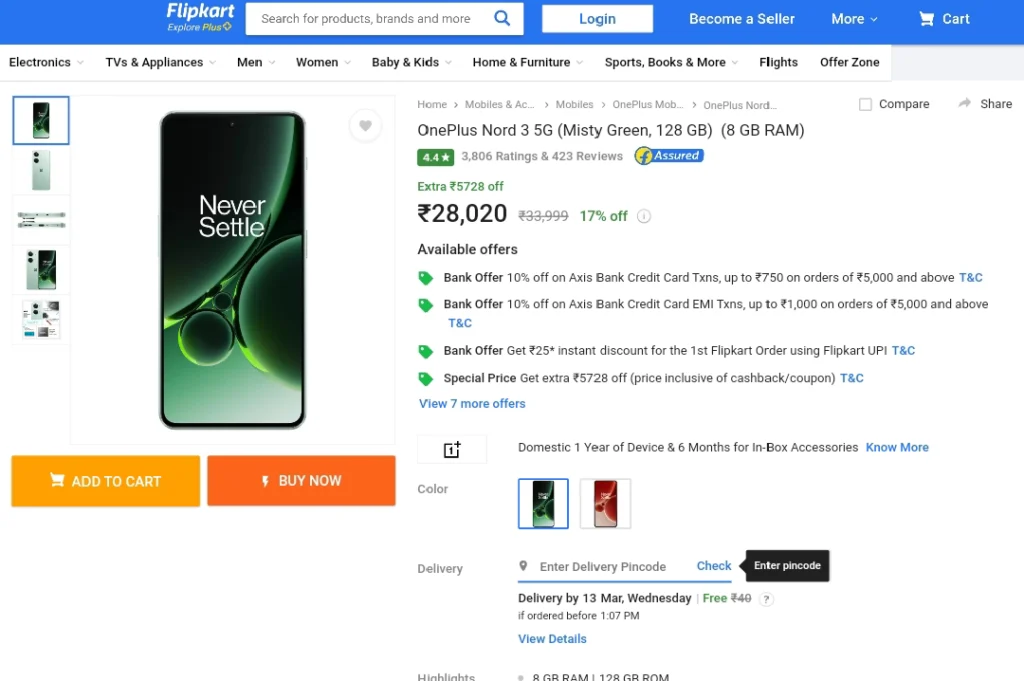Screen dimensions: 1024x681
Task: Go to Flights menu item
Action: tap(778, 62)
